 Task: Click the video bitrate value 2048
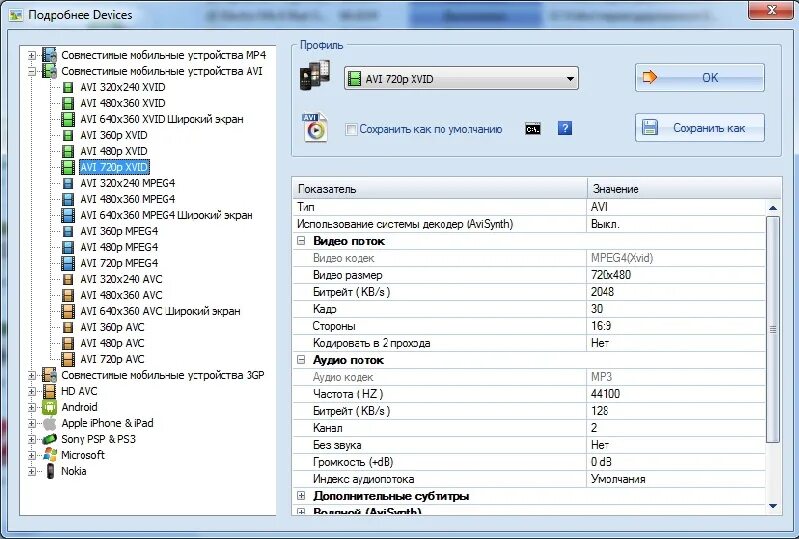602,292
